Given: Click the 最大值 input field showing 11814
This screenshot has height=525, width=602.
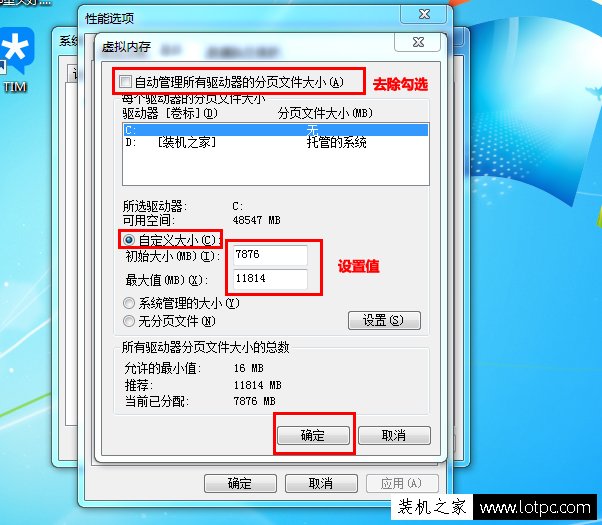Looking at the screenshot, I should [x=270, y=279].
